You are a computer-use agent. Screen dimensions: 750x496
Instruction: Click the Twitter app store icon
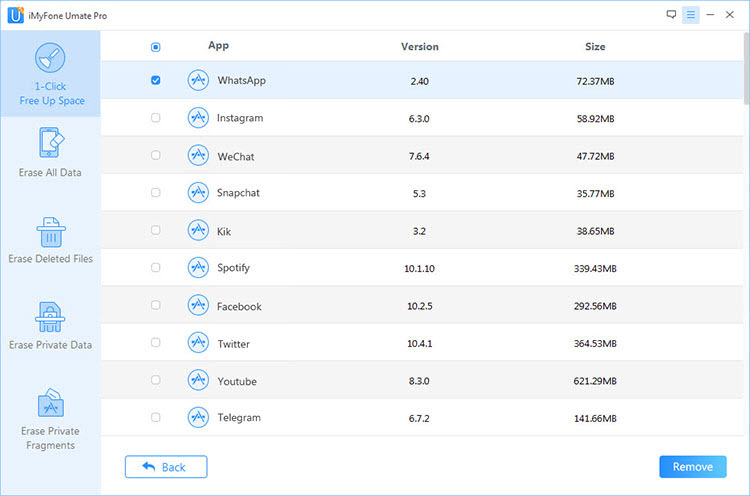(x=198, y=342)
